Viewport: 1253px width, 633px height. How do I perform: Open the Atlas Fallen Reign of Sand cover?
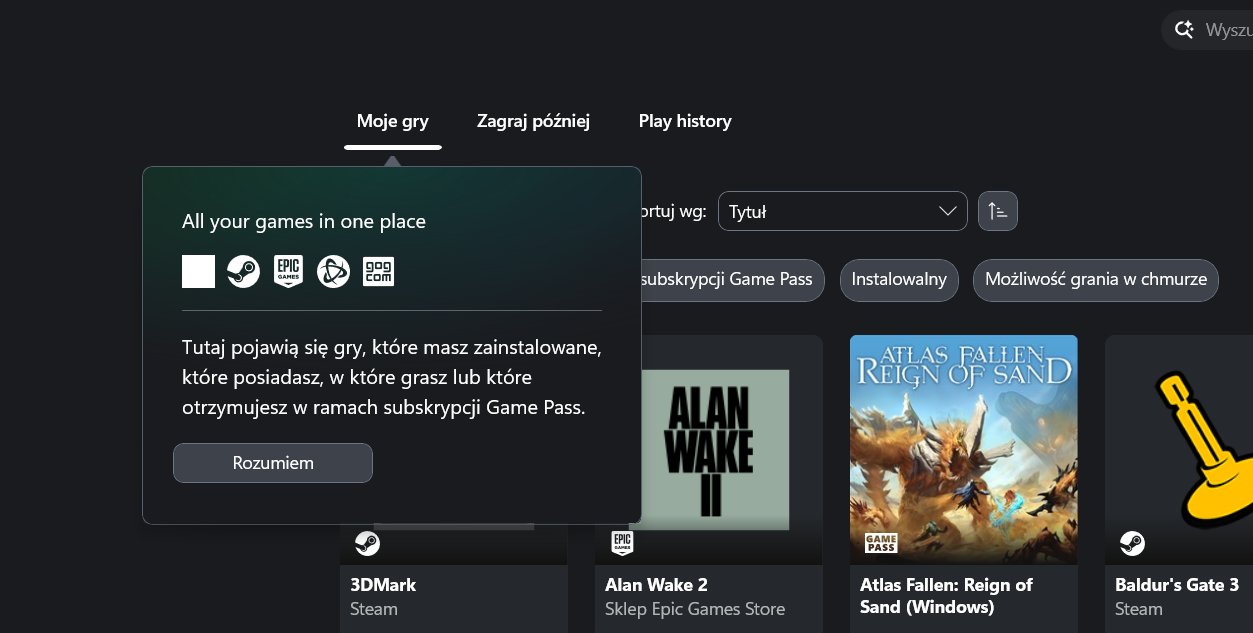point(964,450)
